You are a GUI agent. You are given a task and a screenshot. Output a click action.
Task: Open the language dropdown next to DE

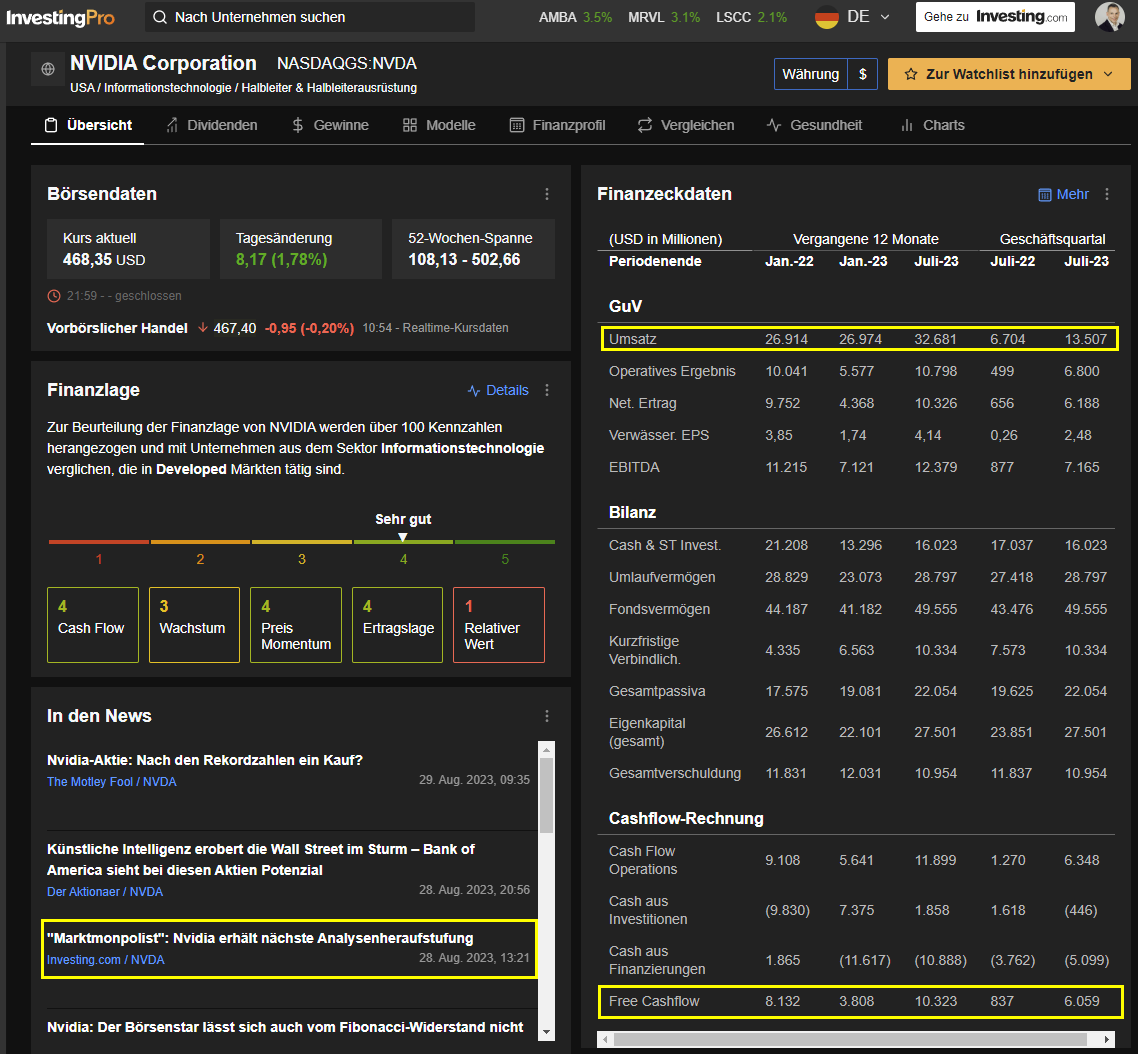(x=885, y=17)
